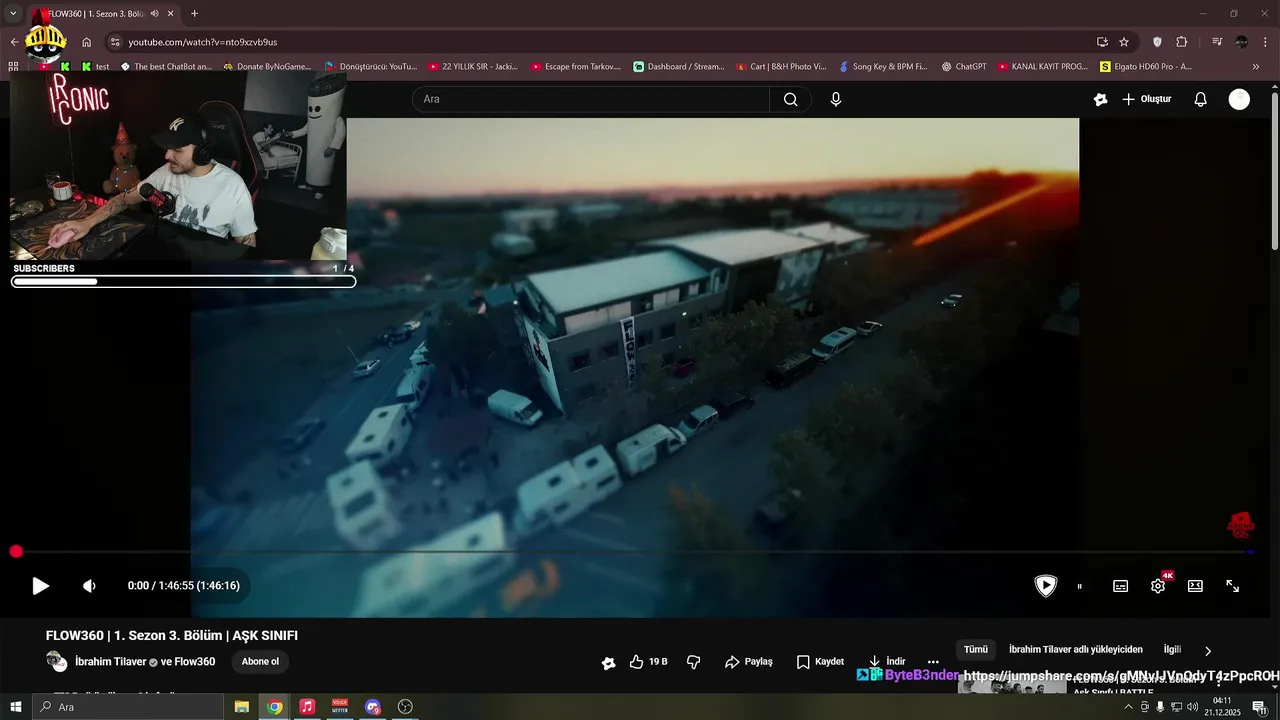The image size is (1280, 720).
Task: Open the ChatGPT bookmark
Action: point(964,67)
